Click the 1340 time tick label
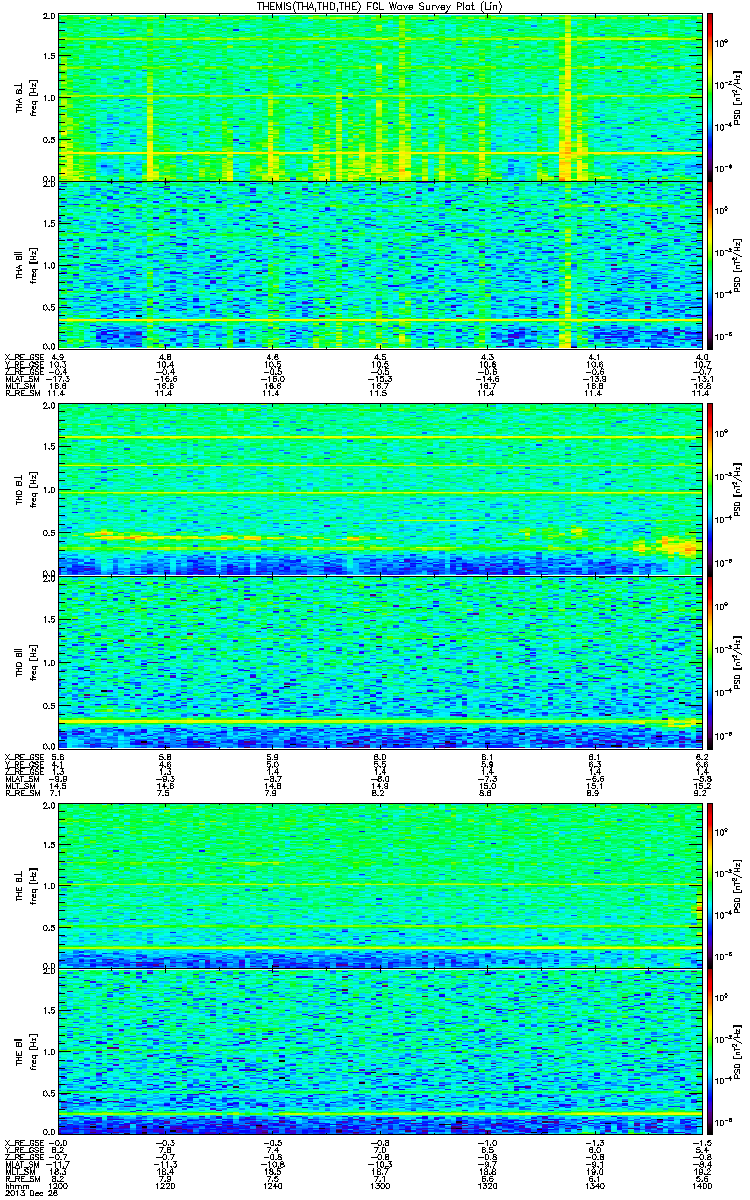The width and height of the screenshot is (750, 1200). (594, 1185)
